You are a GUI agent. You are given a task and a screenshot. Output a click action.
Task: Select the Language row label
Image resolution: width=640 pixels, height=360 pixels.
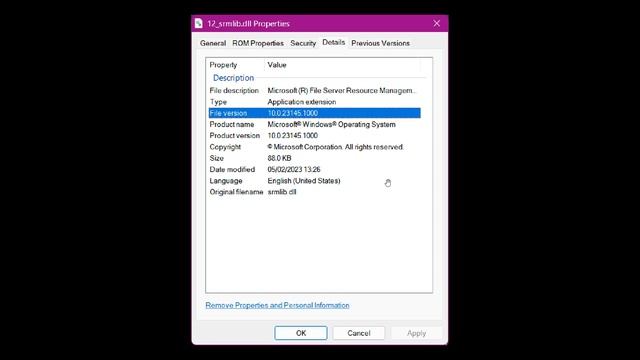tap(226, 181)
